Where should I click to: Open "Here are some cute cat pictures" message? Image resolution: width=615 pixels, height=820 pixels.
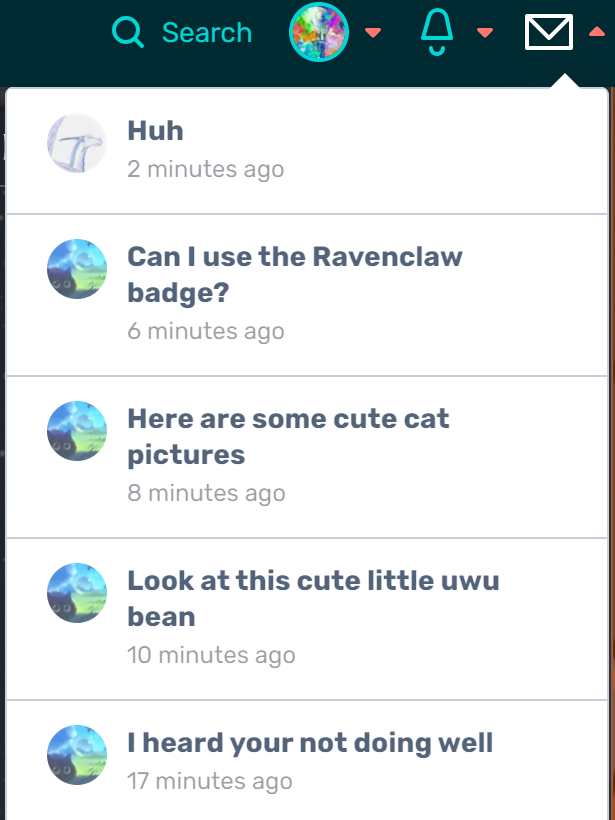point(288,436)
